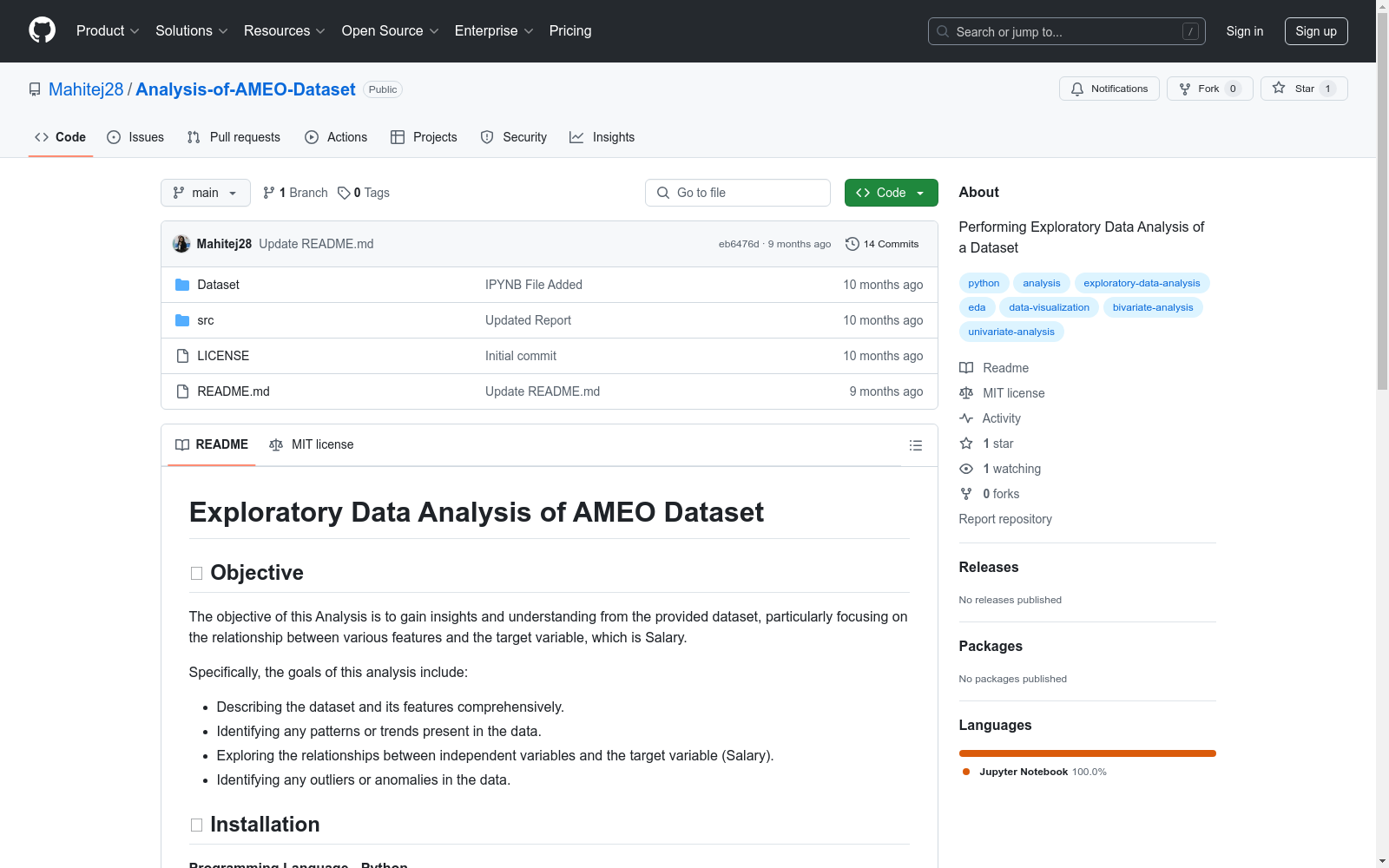The width and height of the screenshot is (1389, 868).
Task: Click the pulse icon beside Activity
Action: (x=966, y=418)
